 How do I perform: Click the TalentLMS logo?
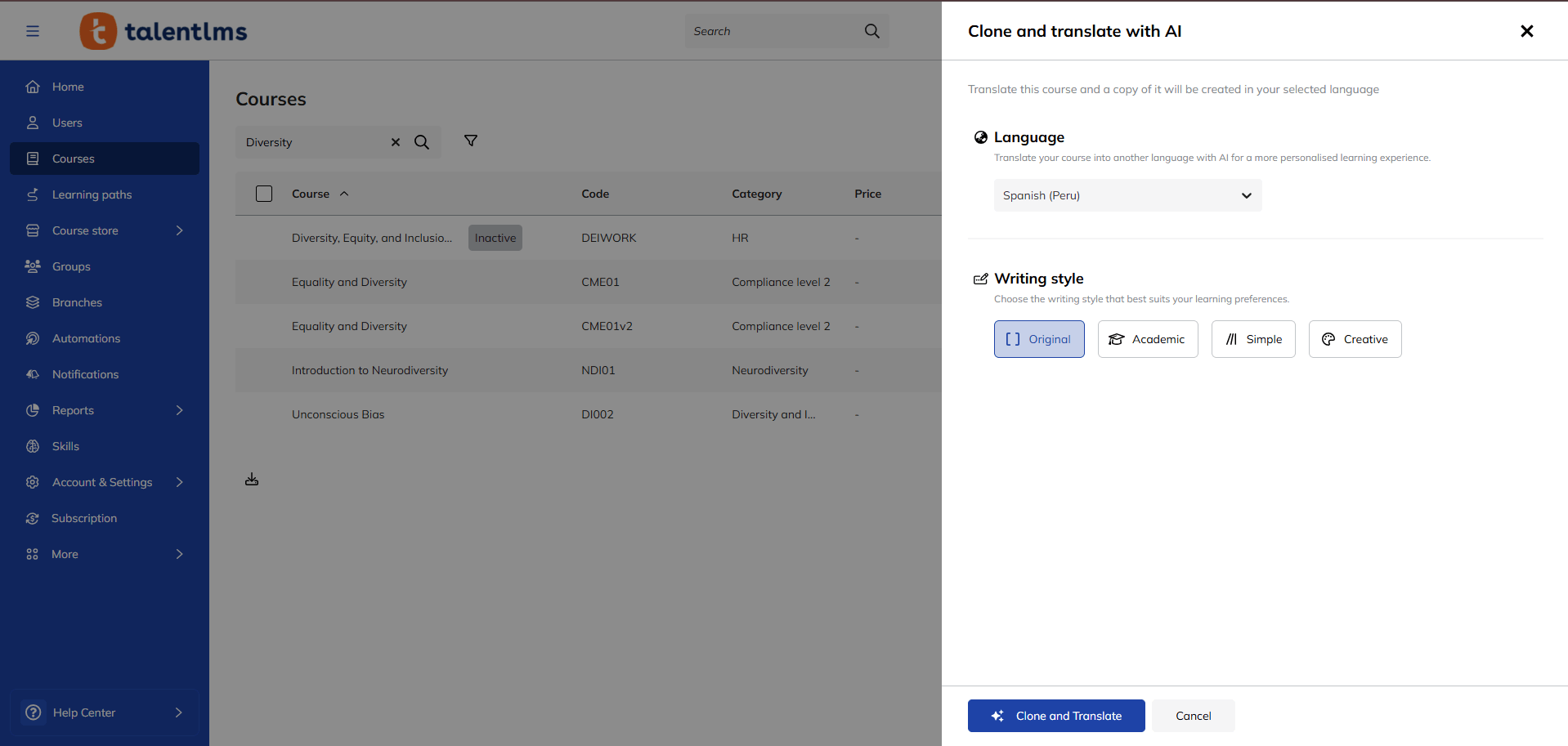164,31
